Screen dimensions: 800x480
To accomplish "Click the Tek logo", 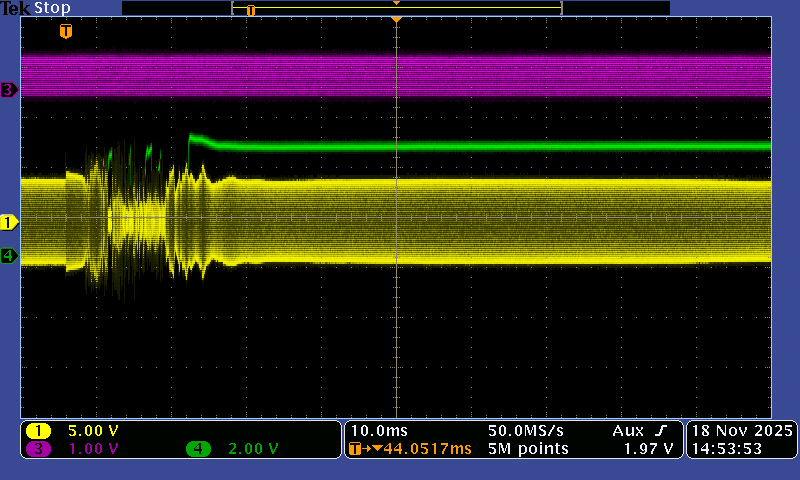I will [16, 8].
